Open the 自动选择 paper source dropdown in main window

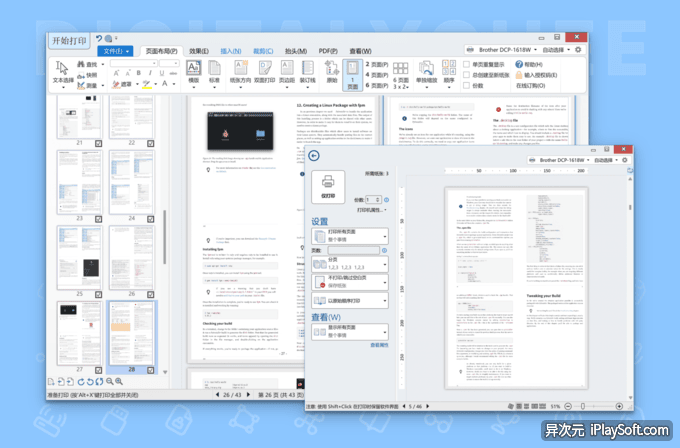(556, 50)
